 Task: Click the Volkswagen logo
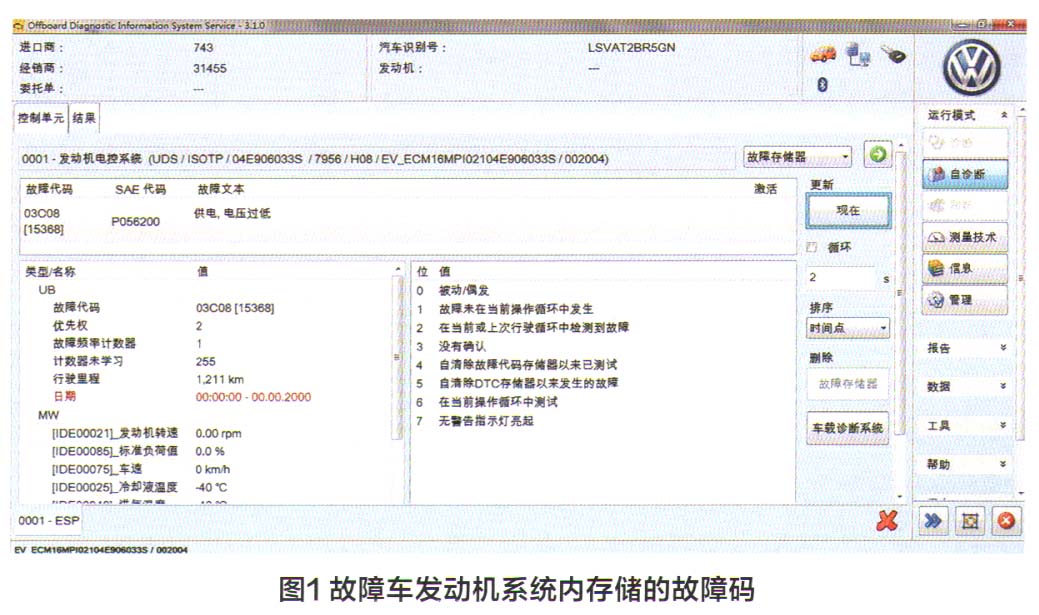971,67
